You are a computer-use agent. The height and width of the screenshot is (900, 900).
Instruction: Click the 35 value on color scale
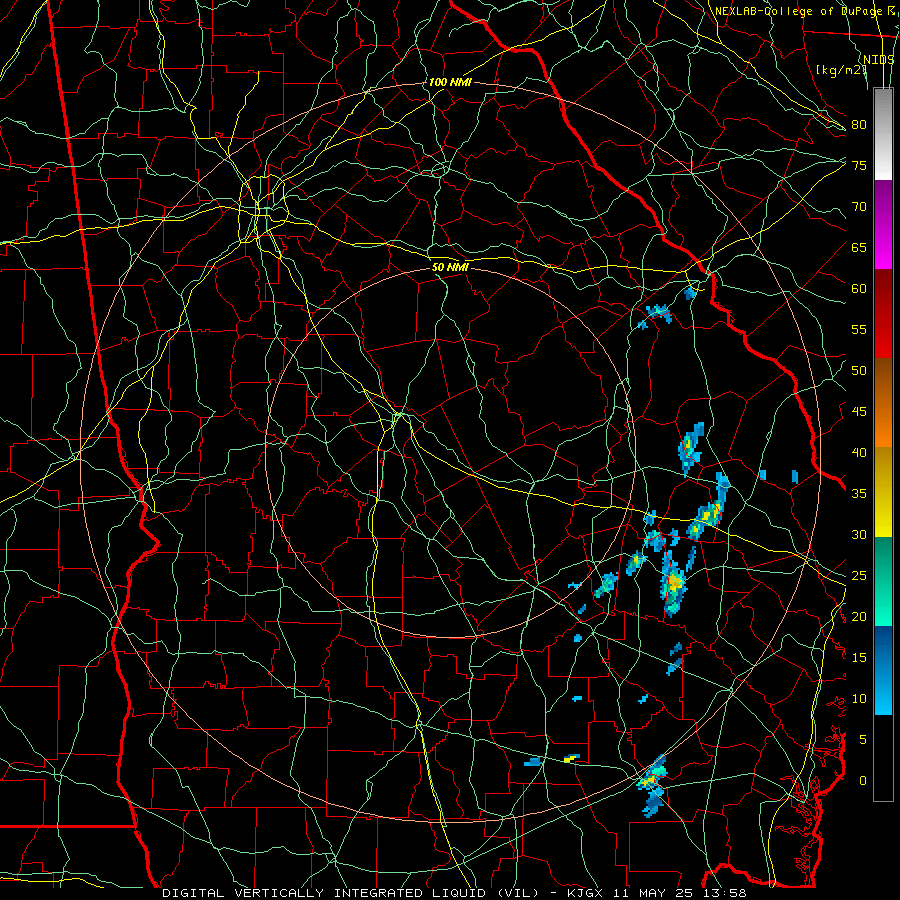[x=859, y=494]
